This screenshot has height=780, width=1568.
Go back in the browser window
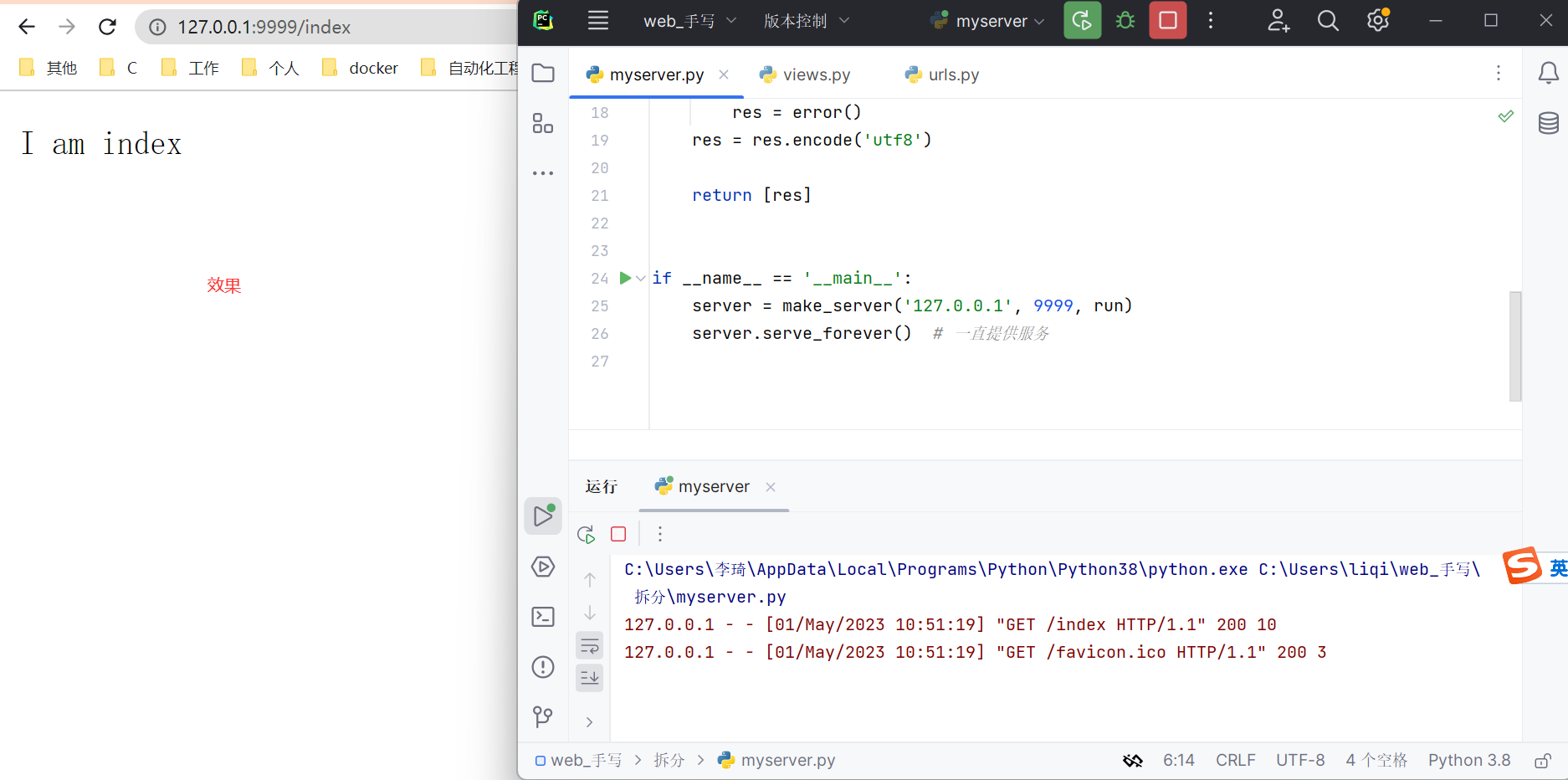[27, 27]
